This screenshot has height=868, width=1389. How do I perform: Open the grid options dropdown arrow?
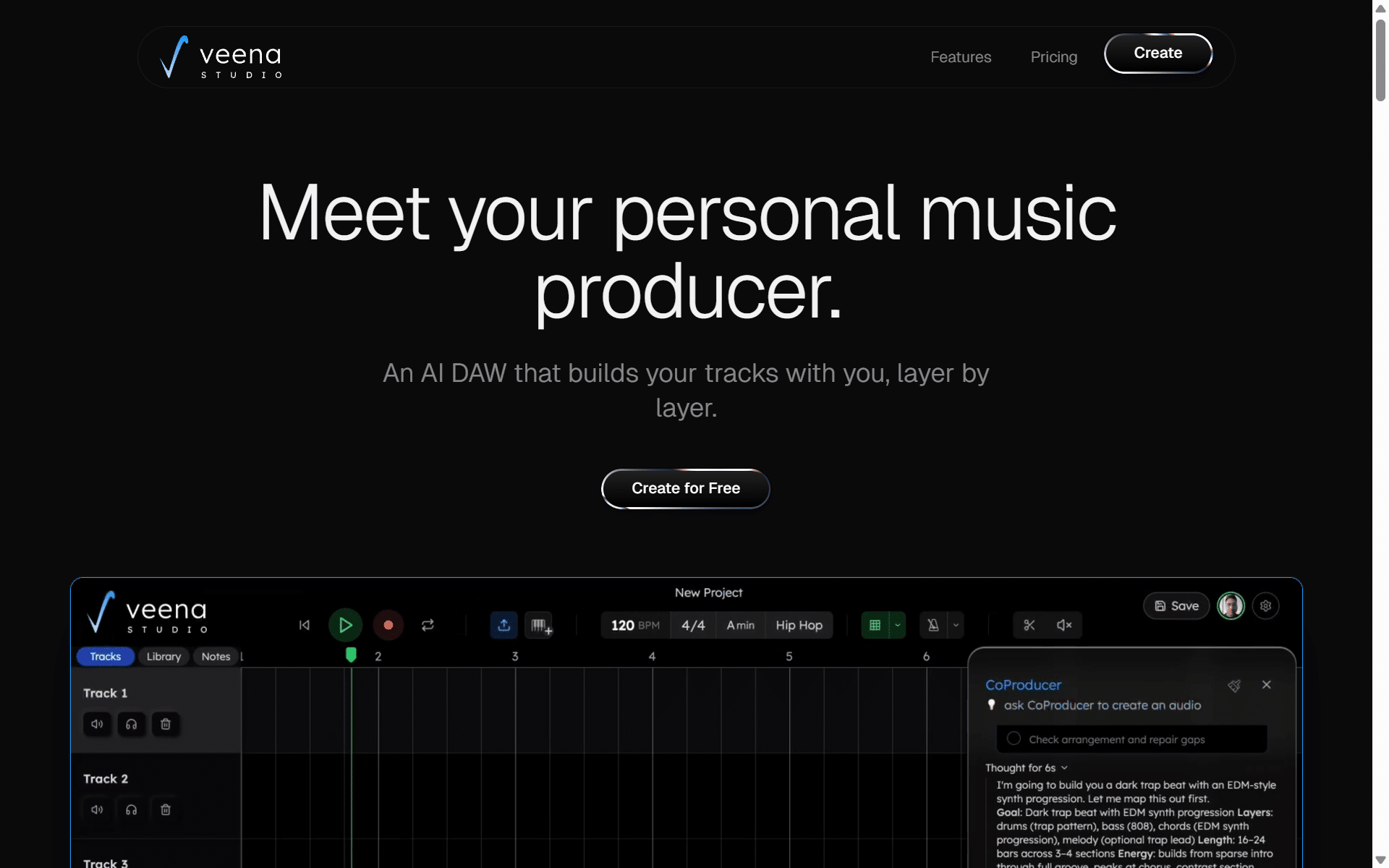point(898,625)
